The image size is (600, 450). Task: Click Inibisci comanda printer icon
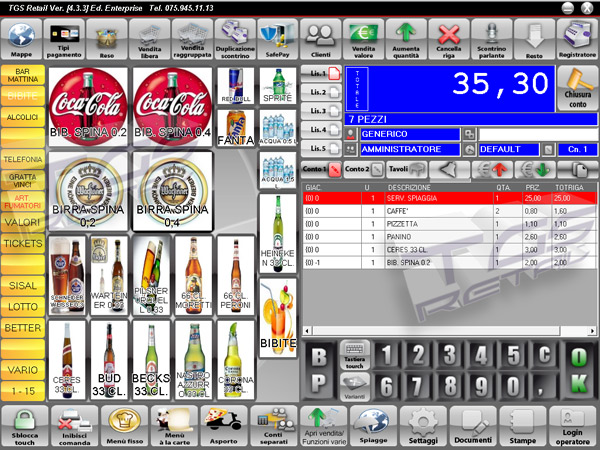(75, 426)
